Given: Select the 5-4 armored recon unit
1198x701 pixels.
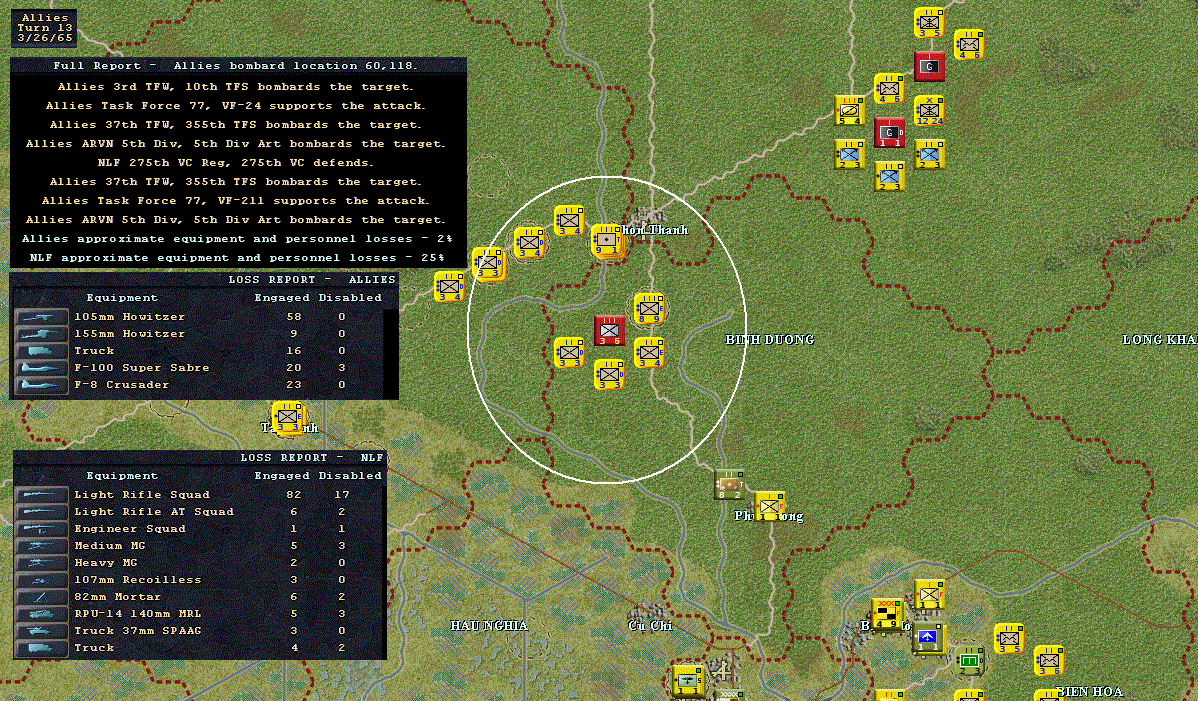Looking at the screenshot, I should 850,111.
